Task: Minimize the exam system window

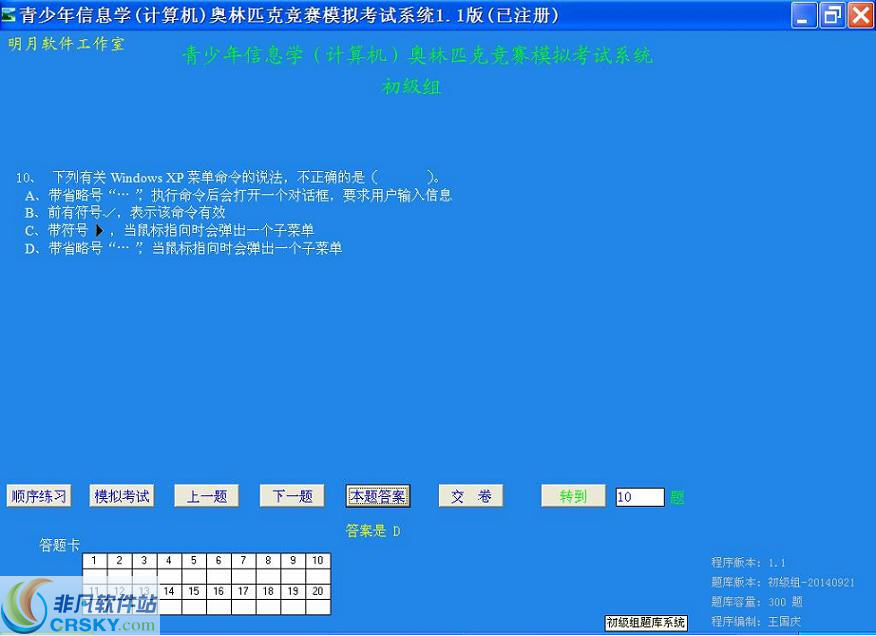Action: coord(803,15)
